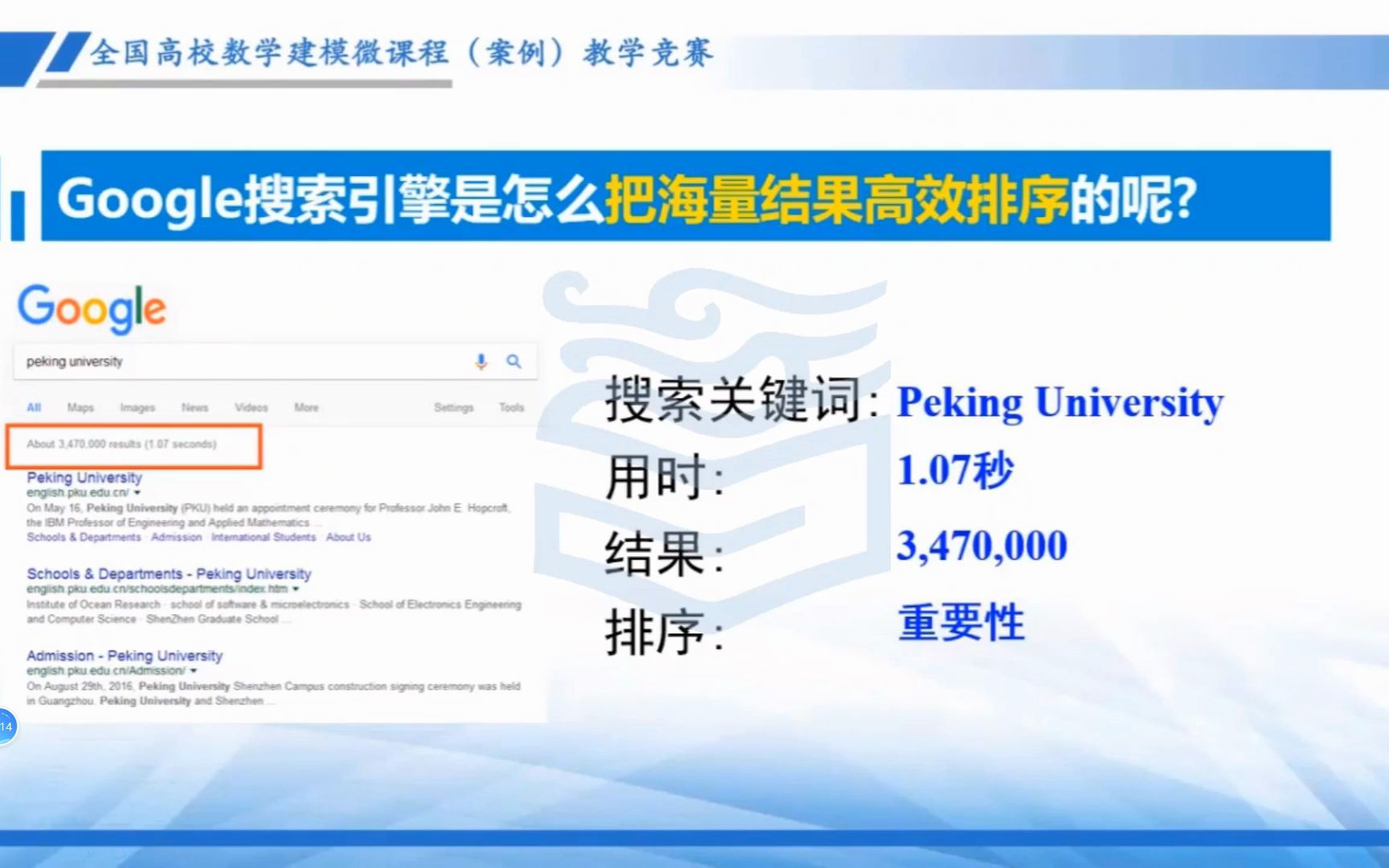Switch to the Maps tab
Screen dimensions: 1389x868
pos(80,407)
